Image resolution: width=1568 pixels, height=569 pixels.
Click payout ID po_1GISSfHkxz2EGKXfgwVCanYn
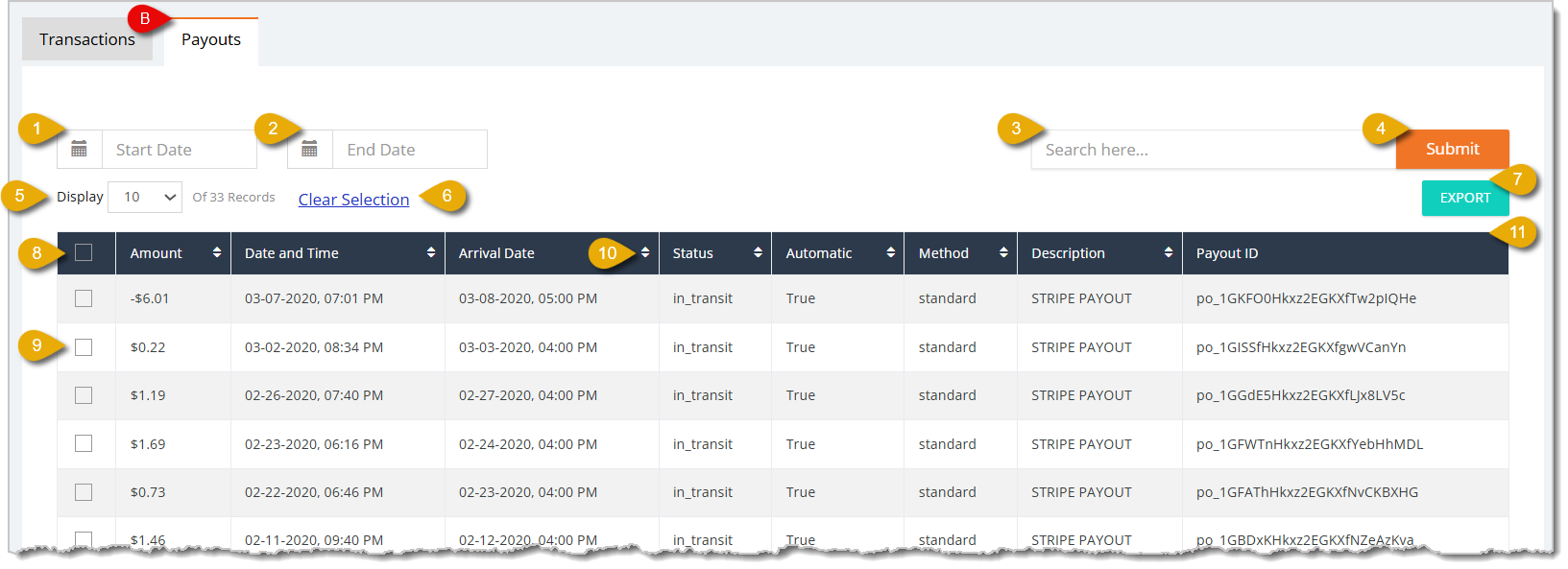click(x=1301, y=347)
